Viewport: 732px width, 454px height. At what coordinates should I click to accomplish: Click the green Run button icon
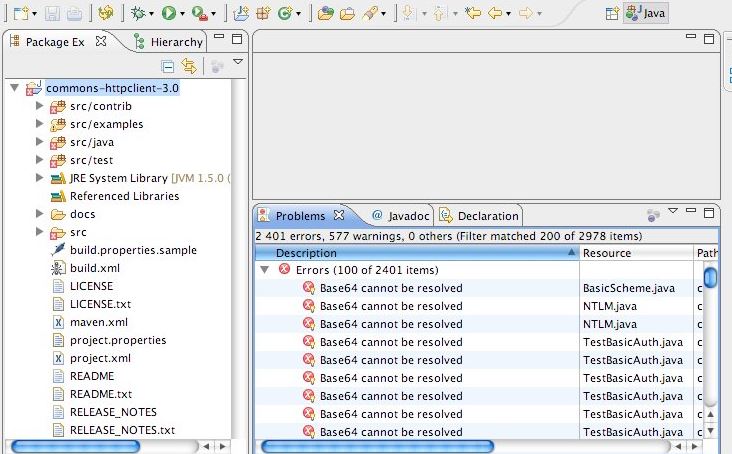point(169,13)
